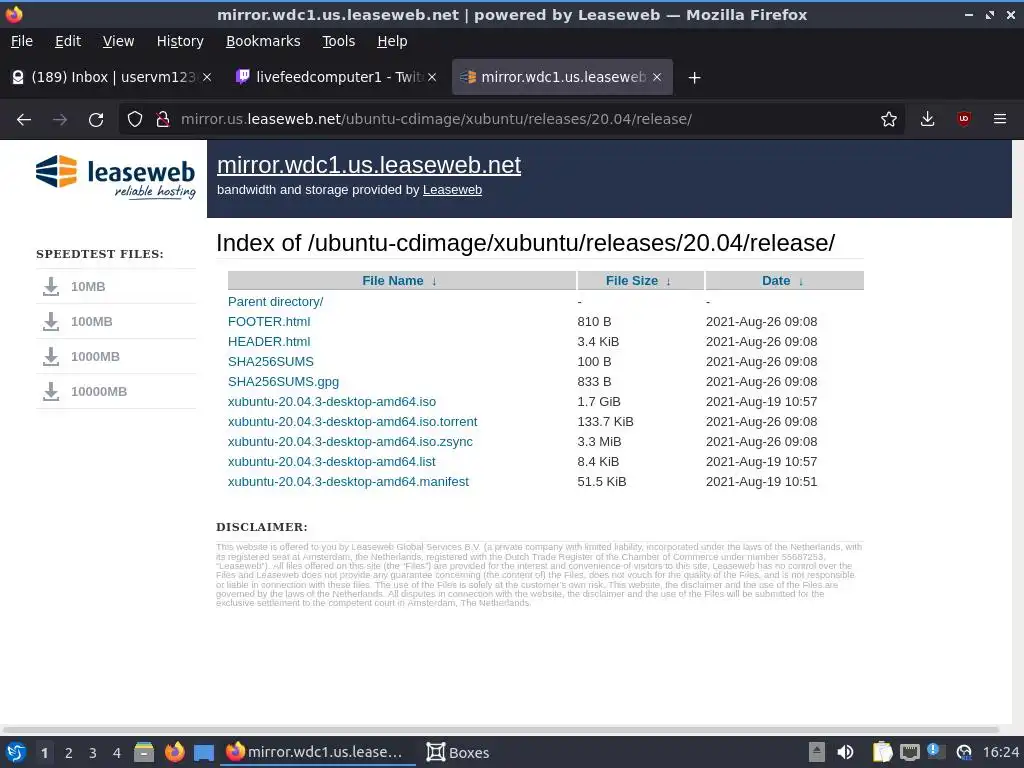Click the insecure connection padlock icon
This screenshot has height=768, width=1024.
(163, 120)
